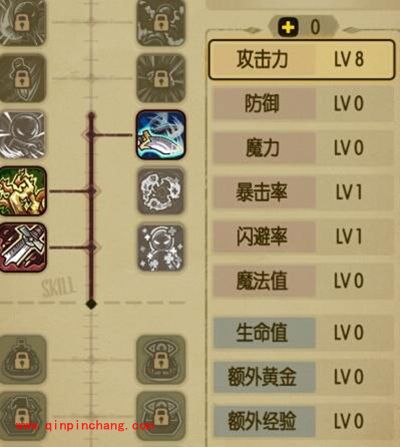The width and height of the screenshot is (400, 447).
Task: Choose the 额外黄金 bonus row
Action: pyautogui.click(x=303, y=377)
